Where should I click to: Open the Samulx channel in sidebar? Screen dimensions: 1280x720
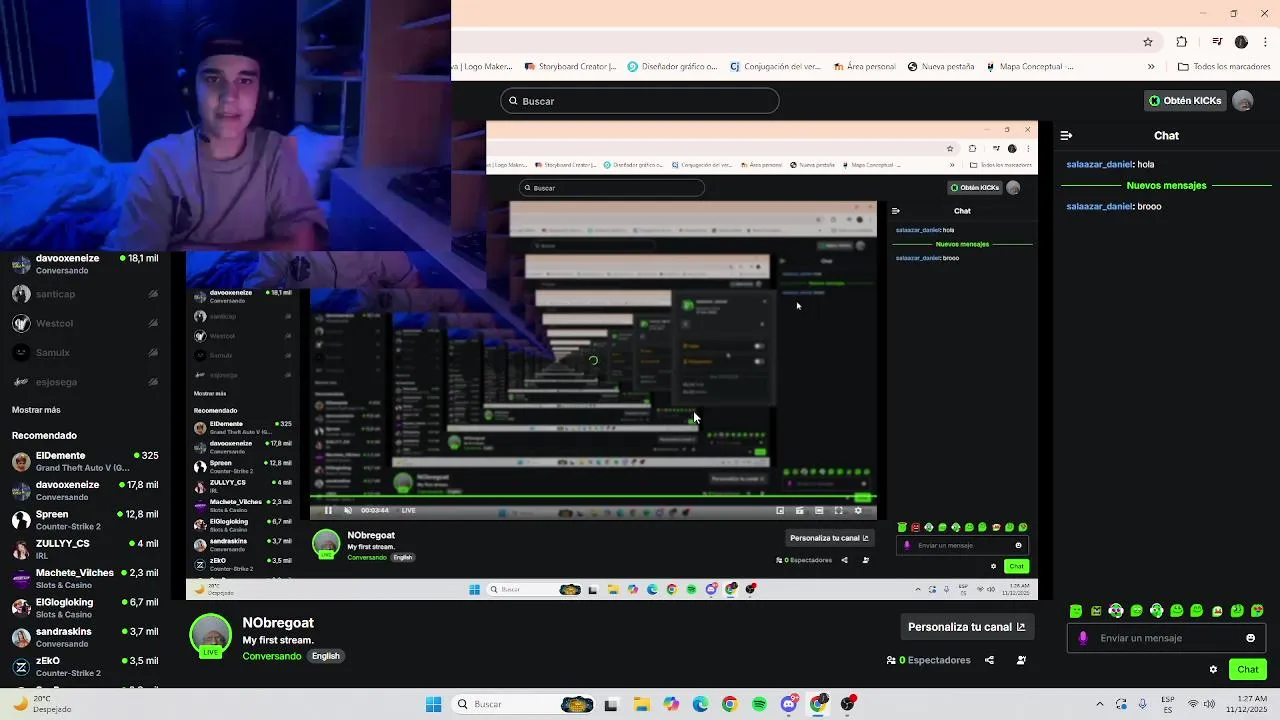(x=85, y=353)
